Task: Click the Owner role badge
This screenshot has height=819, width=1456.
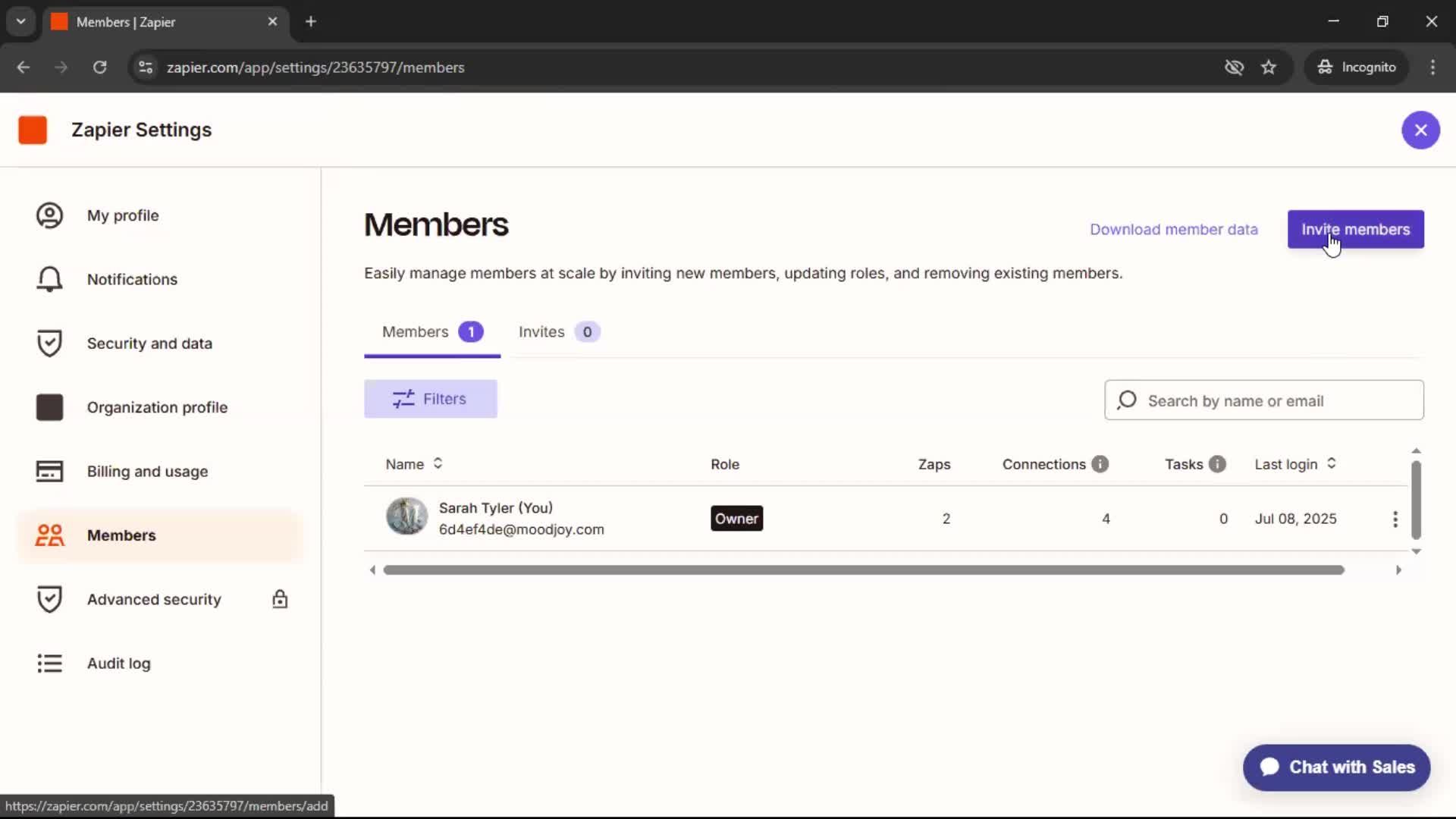Action: (736, 519)
